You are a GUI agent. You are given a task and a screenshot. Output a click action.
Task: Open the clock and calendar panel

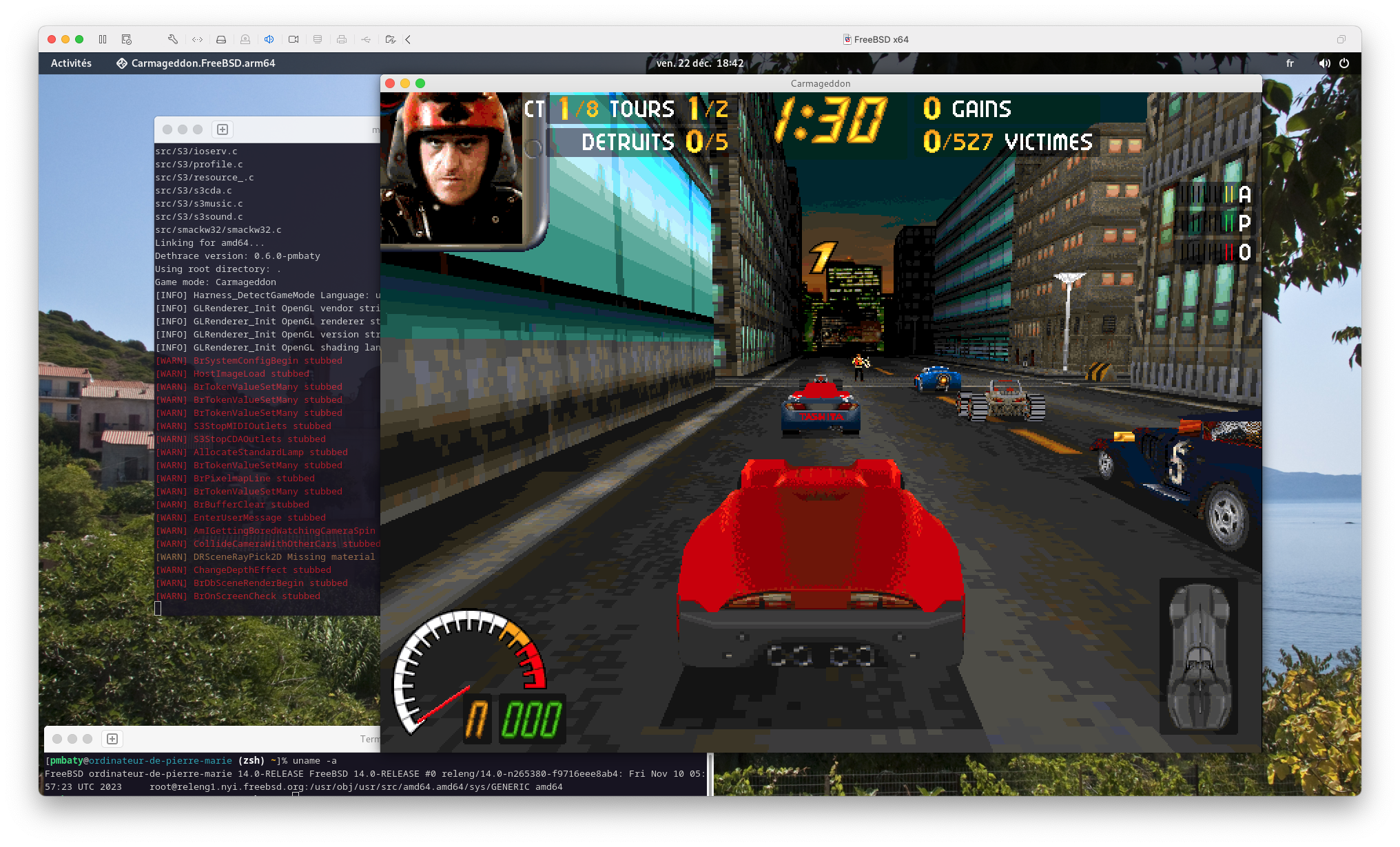coord(699,63)
